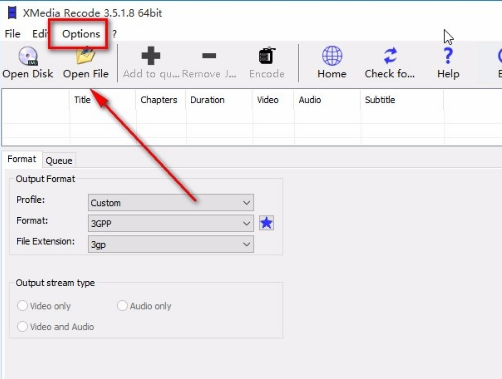Click the Encode clapperboard icon
Image resolution: width=502 pixels, height=379 pixels.
coord(267,56)
